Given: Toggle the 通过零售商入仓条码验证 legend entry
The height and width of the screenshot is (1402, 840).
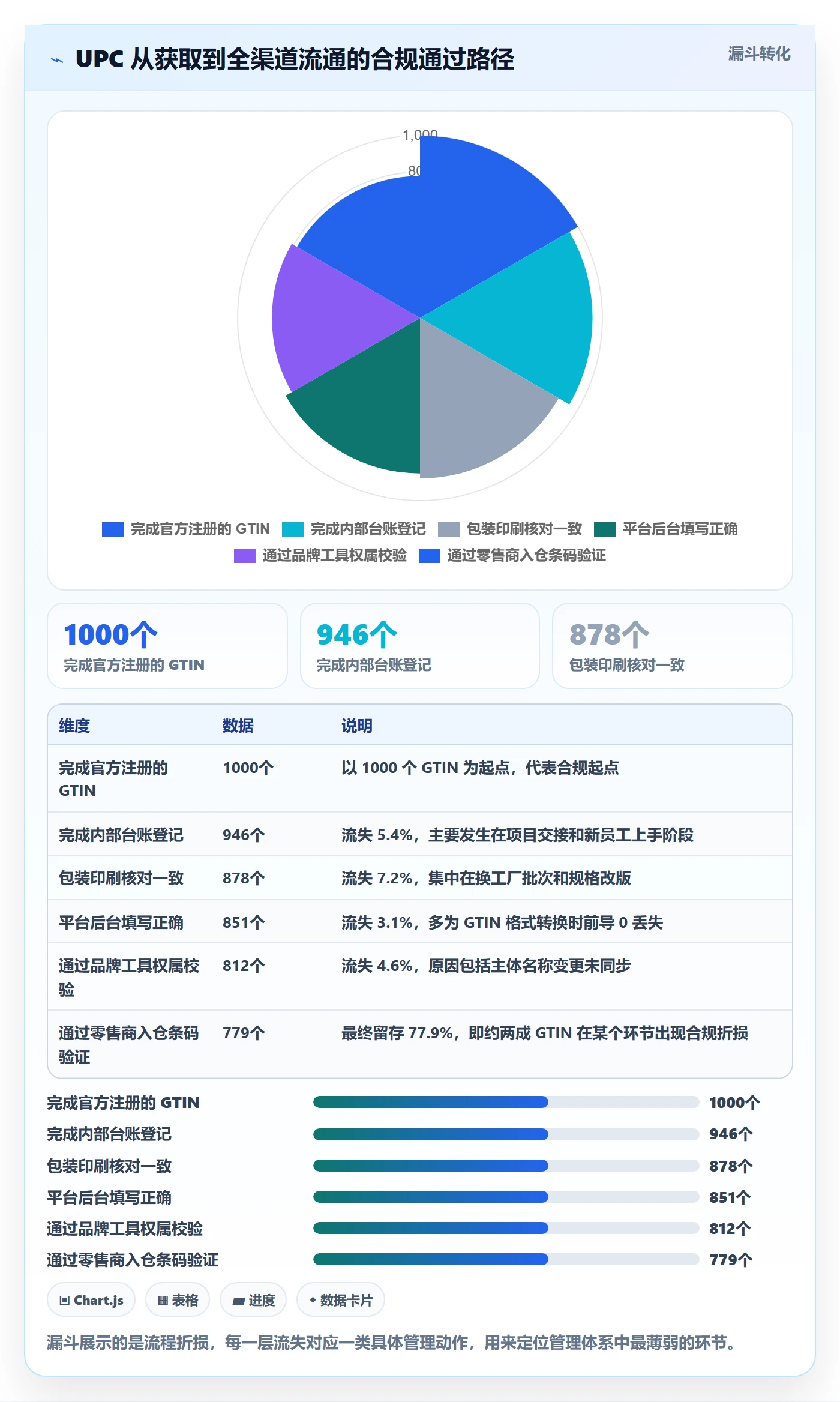Looking at the screenshot, I should pyautogui.click(x=512, y=555).
